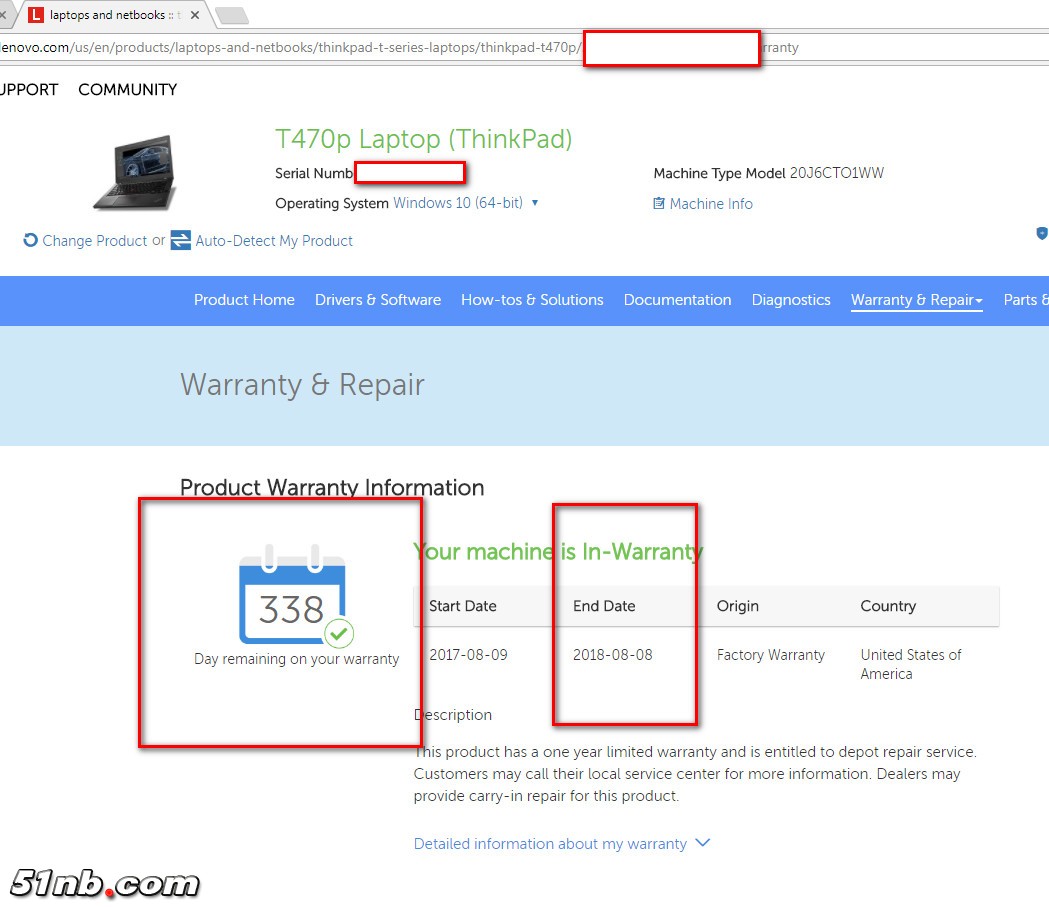Image resolution: width=1049 pixels, height=907 pixels.
Task: Click the Origin column header
Action: [x=737, y=607]
